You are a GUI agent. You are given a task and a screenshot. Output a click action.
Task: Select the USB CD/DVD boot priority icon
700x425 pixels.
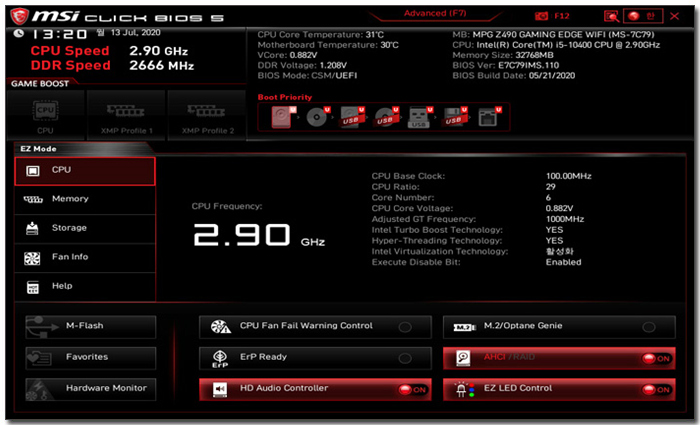pos(387,117)
